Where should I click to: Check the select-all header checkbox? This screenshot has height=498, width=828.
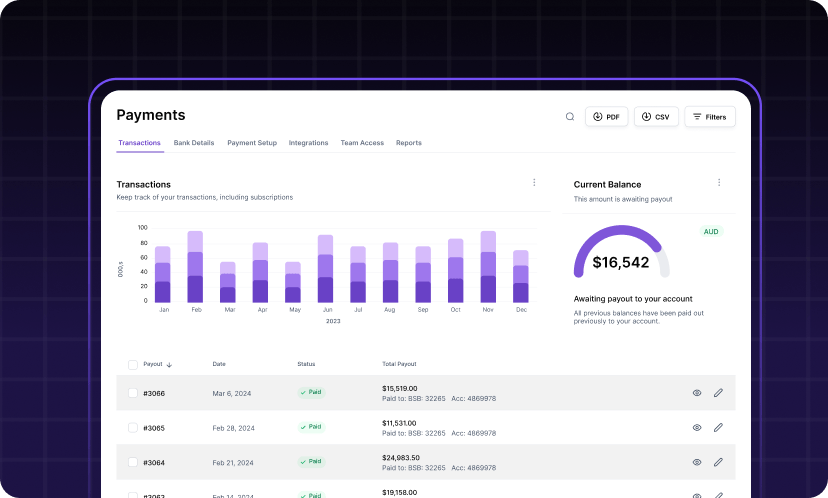[x=133, y=364]
